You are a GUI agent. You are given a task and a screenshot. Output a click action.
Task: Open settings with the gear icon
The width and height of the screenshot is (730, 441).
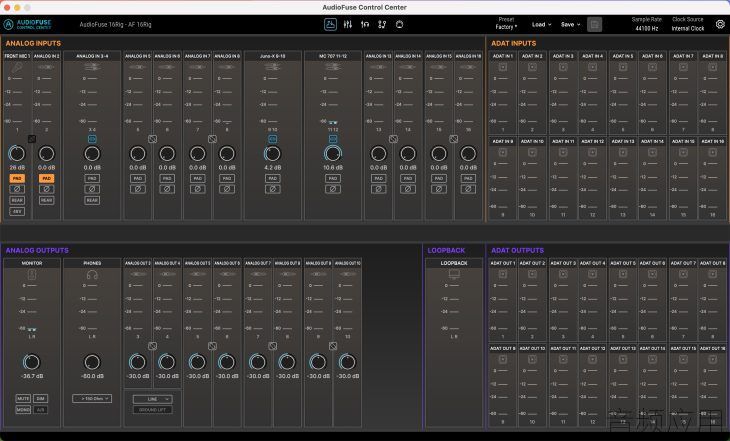point(720,24)
